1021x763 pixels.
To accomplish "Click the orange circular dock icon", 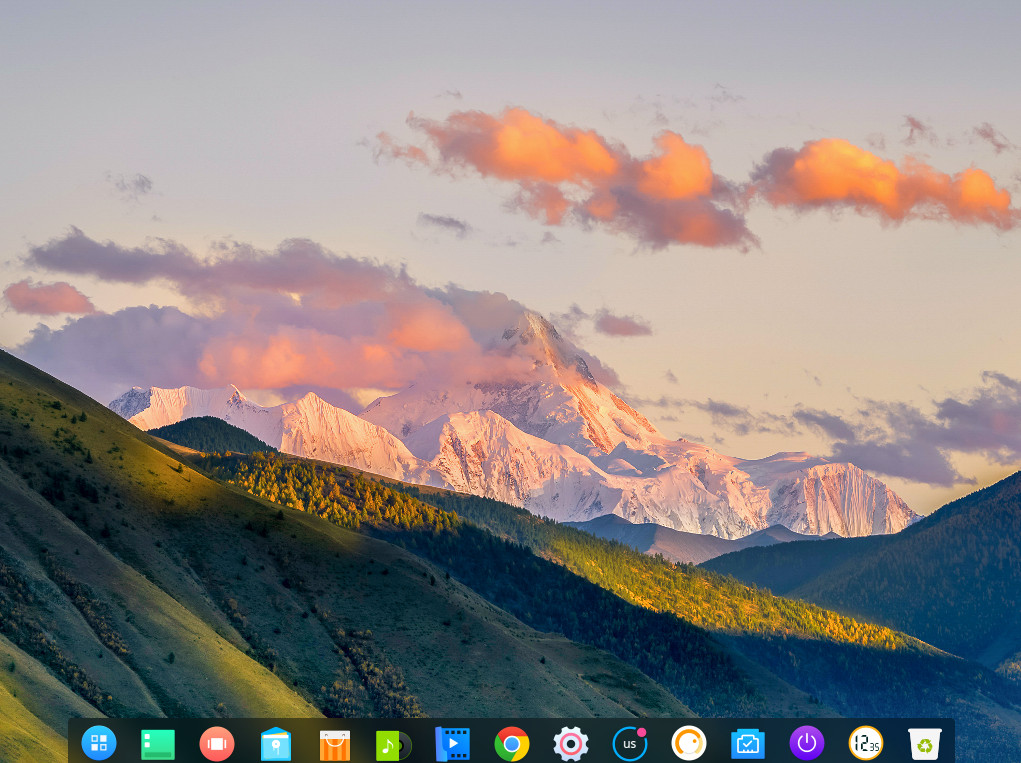I will tap(689, 743).
